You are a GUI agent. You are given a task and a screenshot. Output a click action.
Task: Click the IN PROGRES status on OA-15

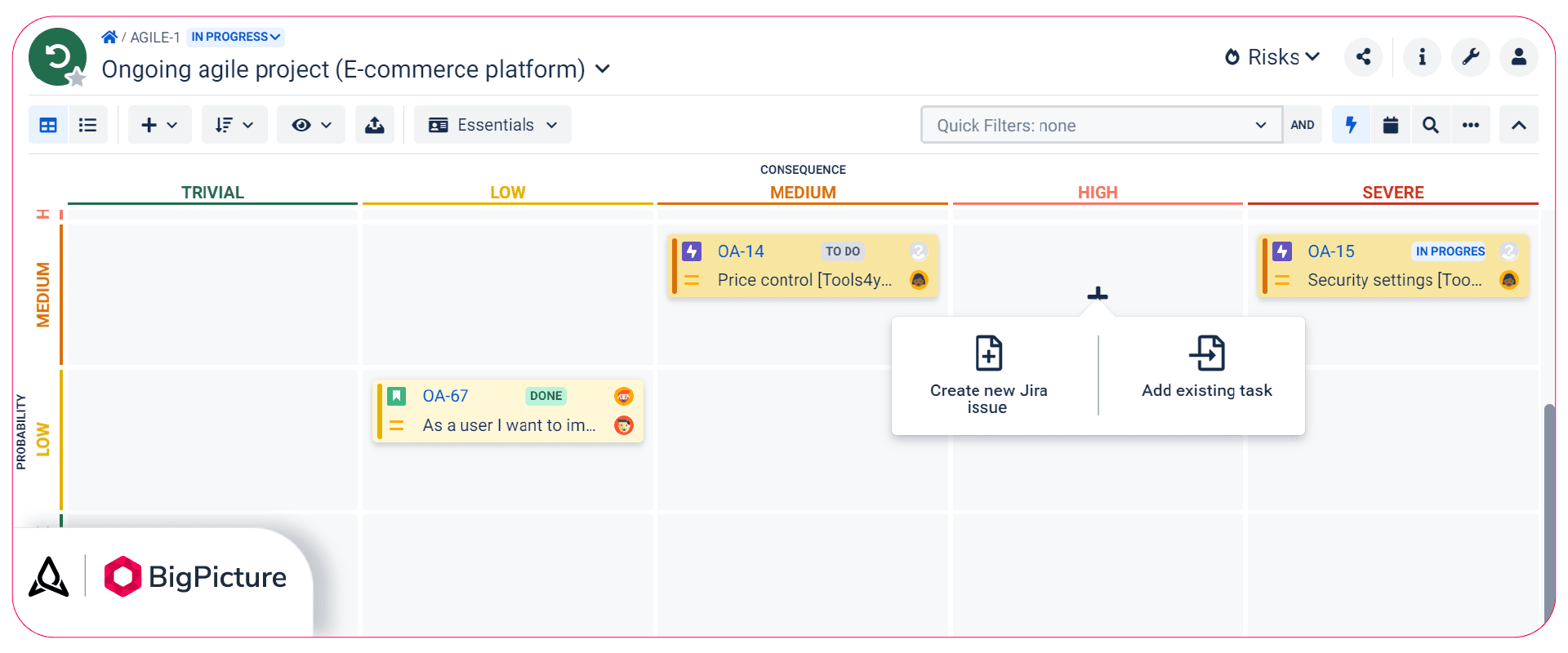[x=1450, y=251]
